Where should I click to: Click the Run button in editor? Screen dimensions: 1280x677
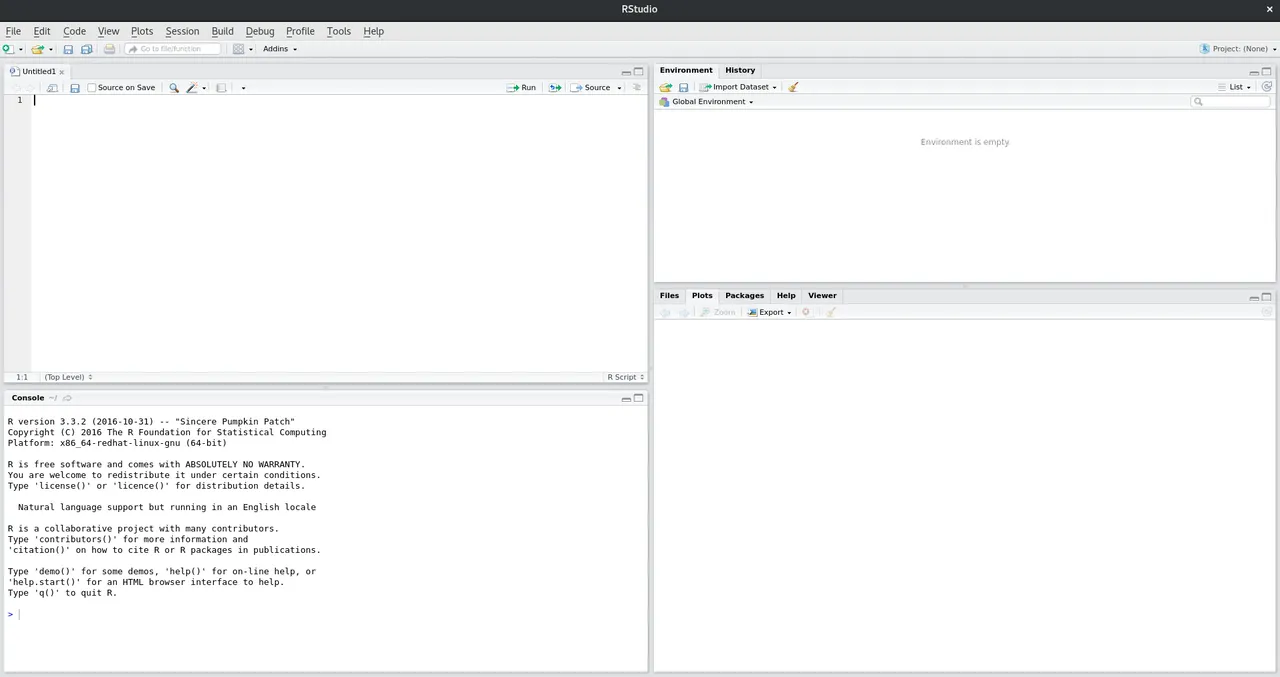521,88
